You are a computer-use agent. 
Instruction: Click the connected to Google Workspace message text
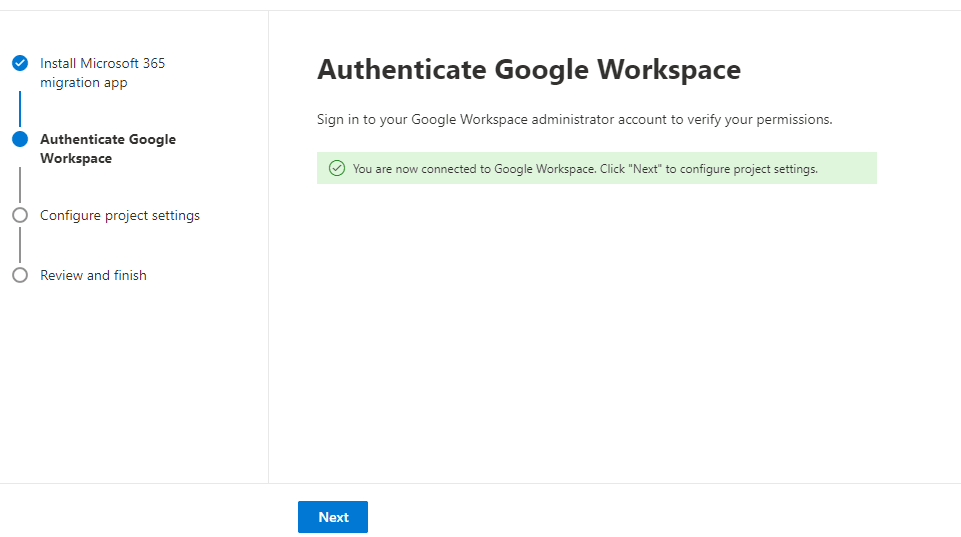click(x=585, y=169)
